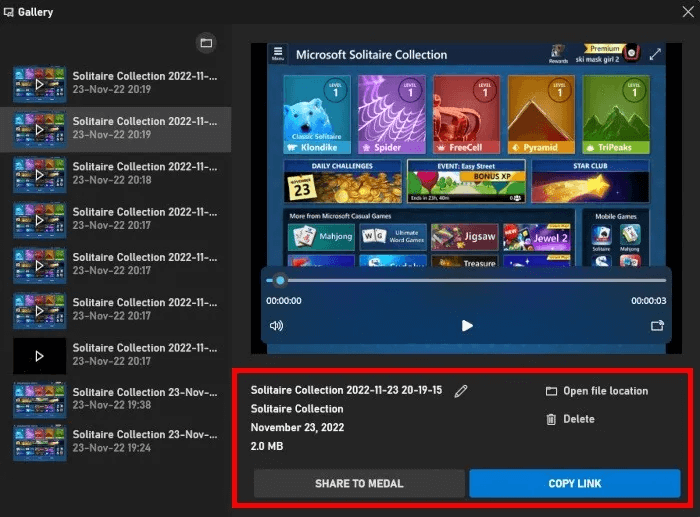
Task: Mute the video with the speaker icon
Action: 276,325
